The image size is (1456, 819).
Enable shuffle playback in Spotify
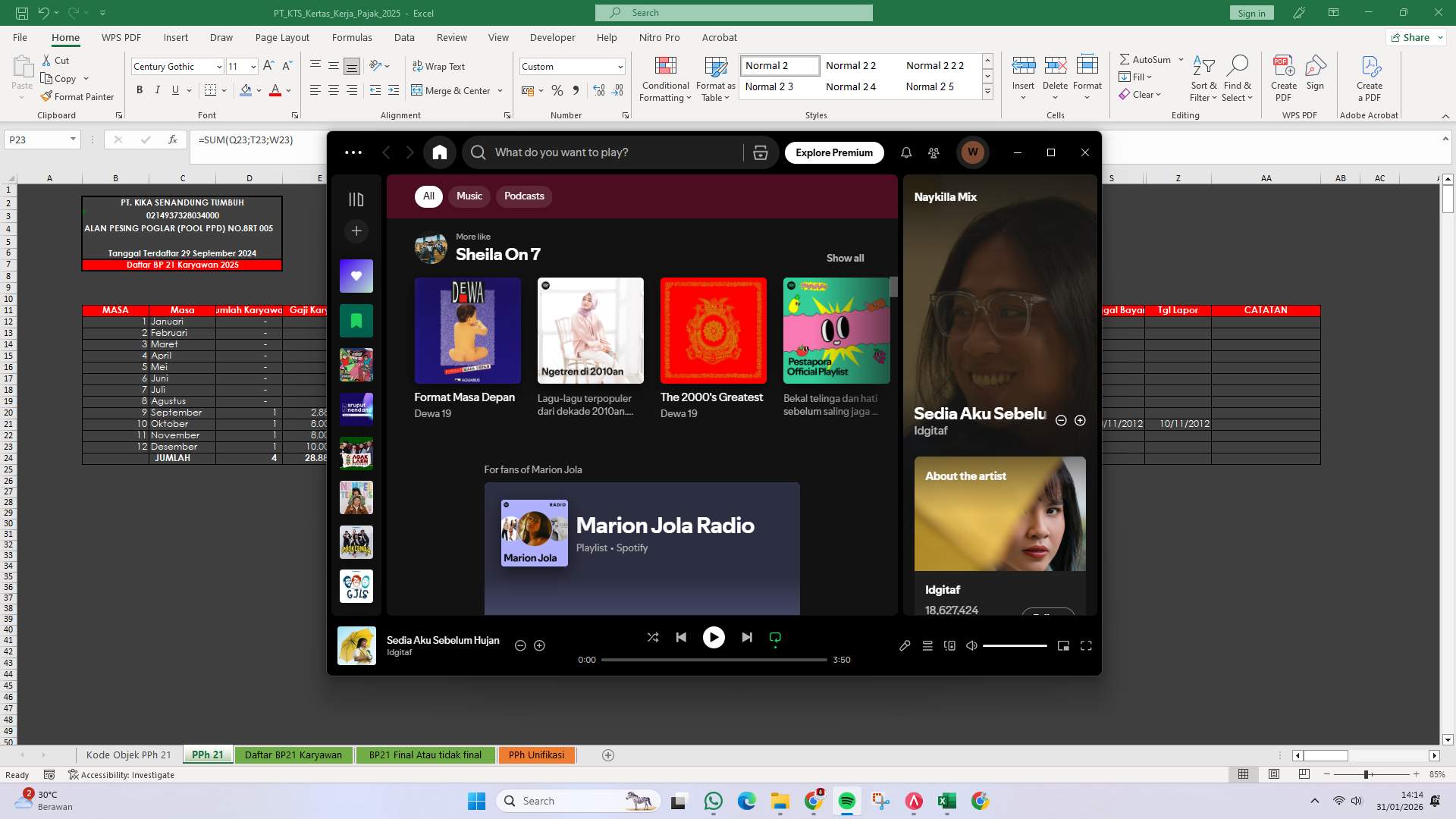tap(653, 637)
